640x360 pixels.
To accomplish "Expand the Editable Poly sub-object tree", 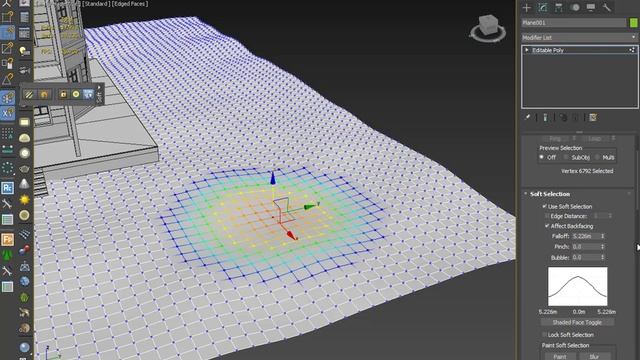I will coord(527,50).
